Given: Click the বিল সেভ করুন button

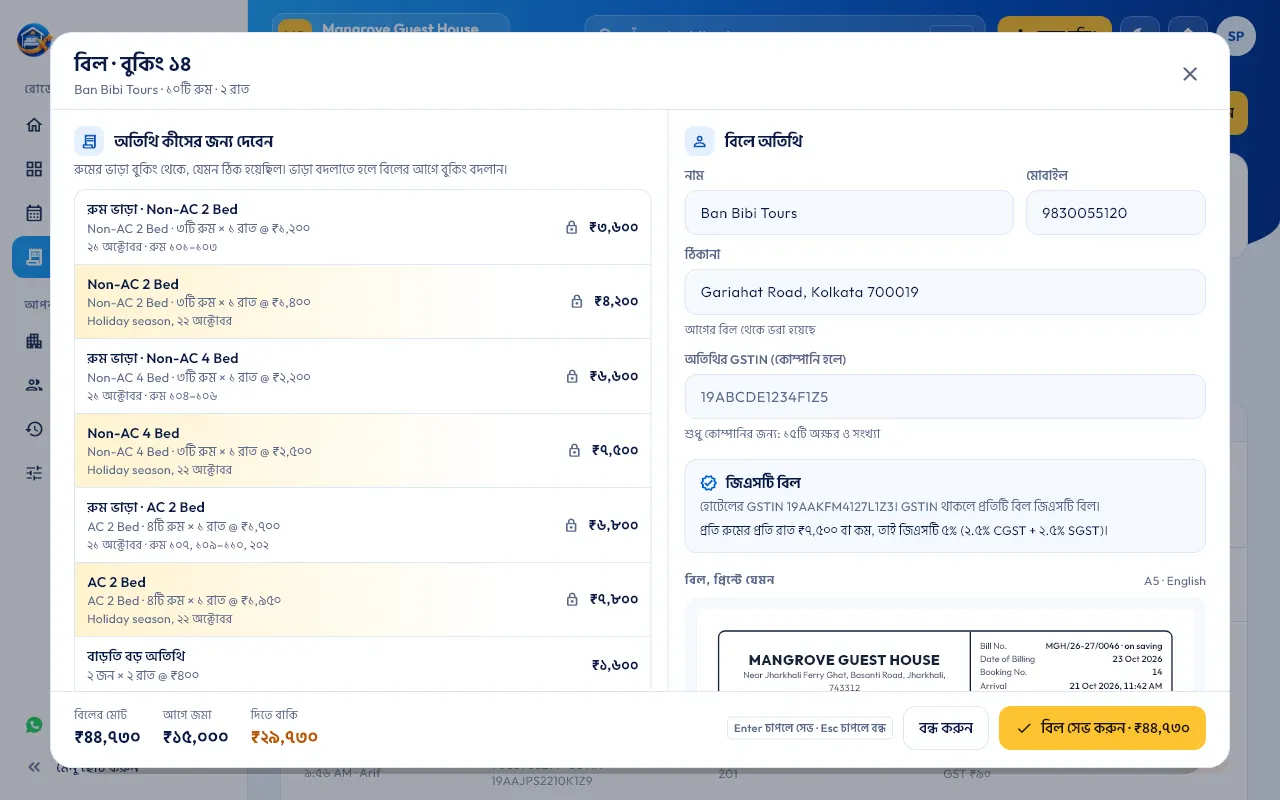Looking at the screenshot, I should 1102,728.
